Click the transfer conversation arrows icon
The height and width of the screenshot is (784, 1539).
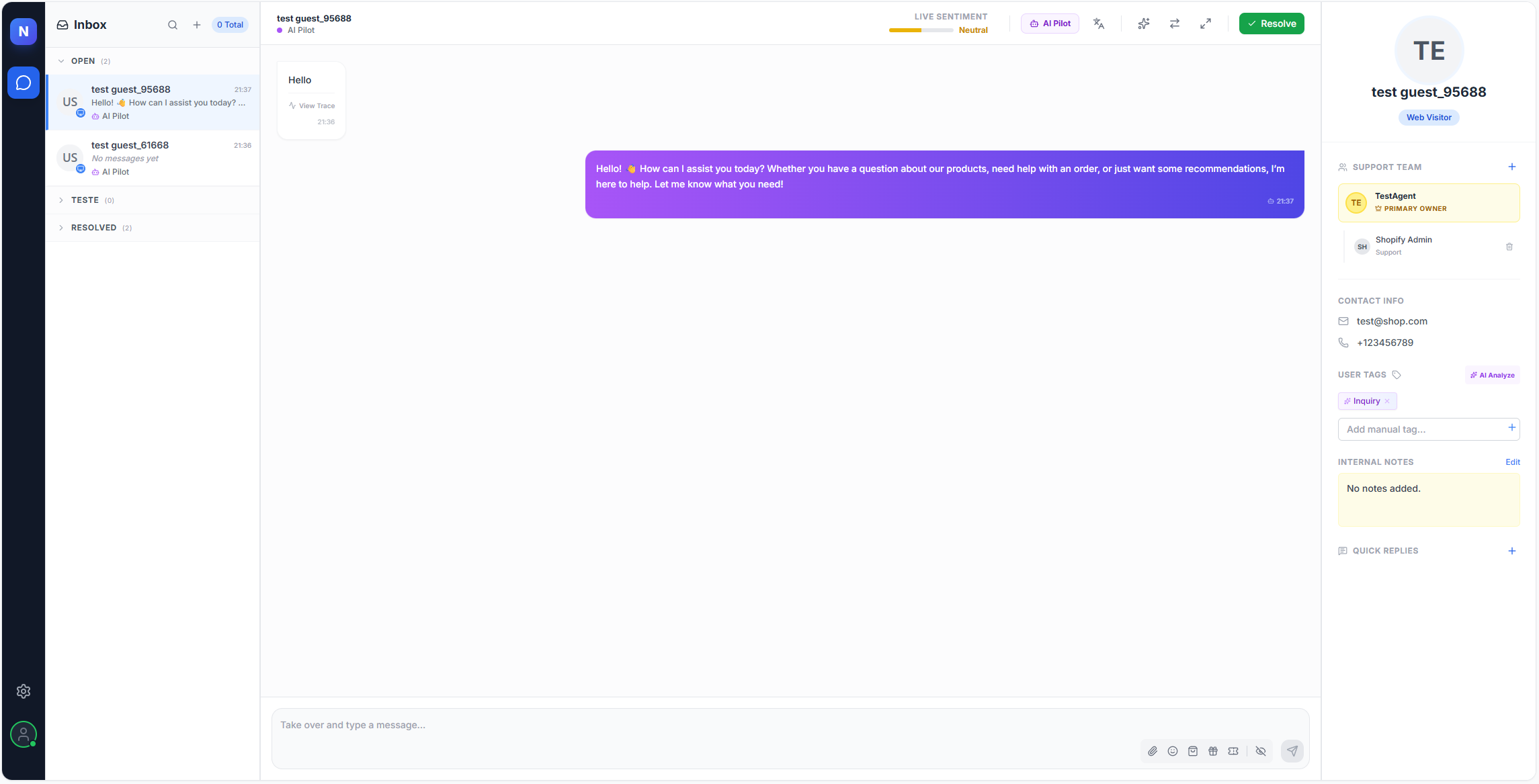[x=1175, y=24]
